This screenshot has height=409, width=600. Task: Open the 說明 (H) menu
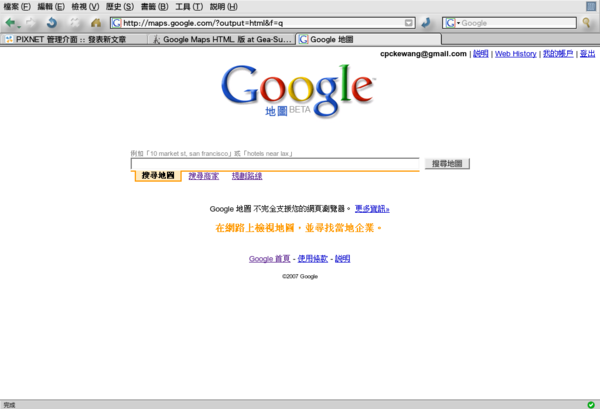point(223,7)
